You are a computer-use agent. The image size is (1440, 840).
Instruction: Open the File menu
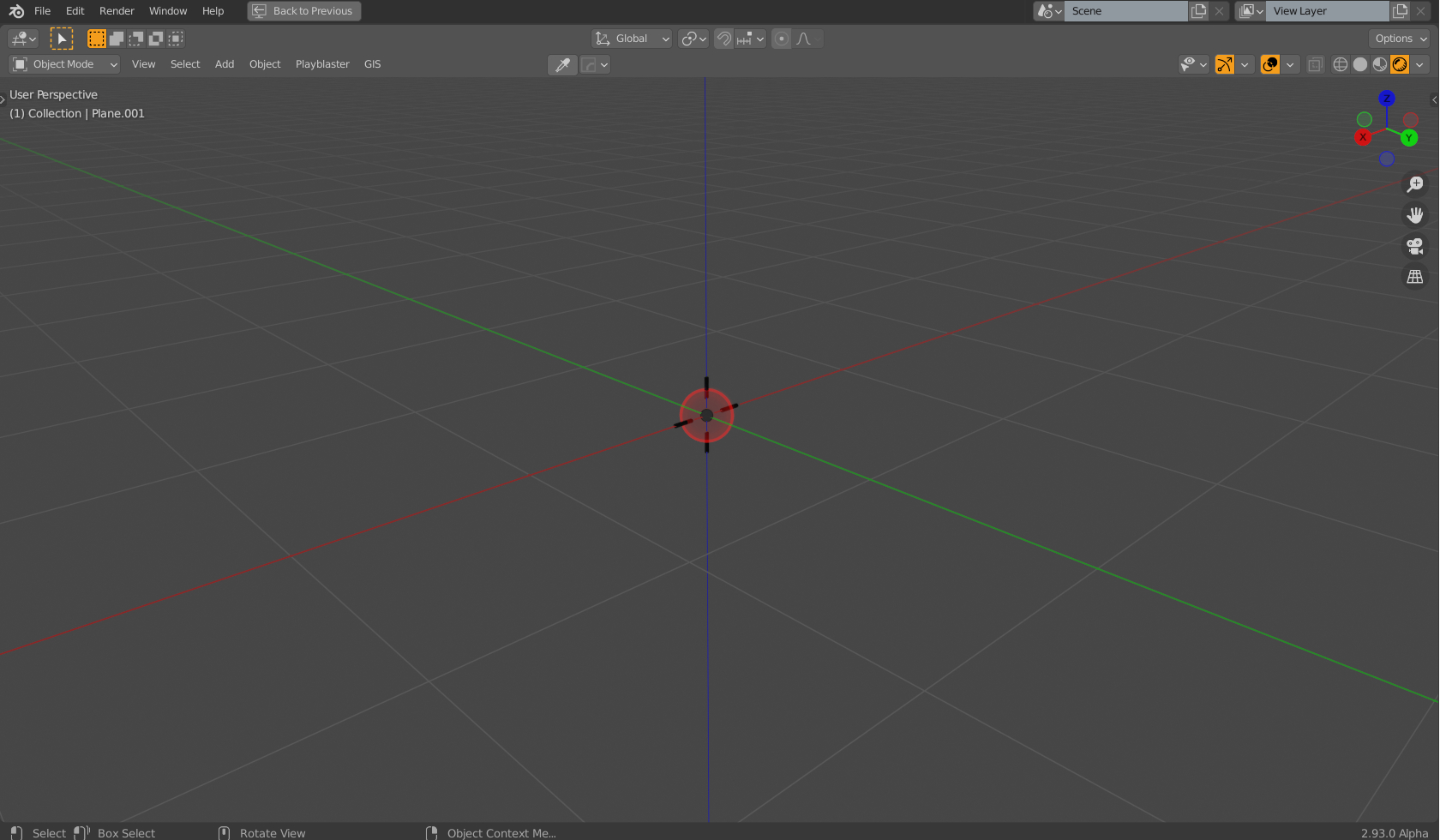pyautogui.click(x=42, y=11)
